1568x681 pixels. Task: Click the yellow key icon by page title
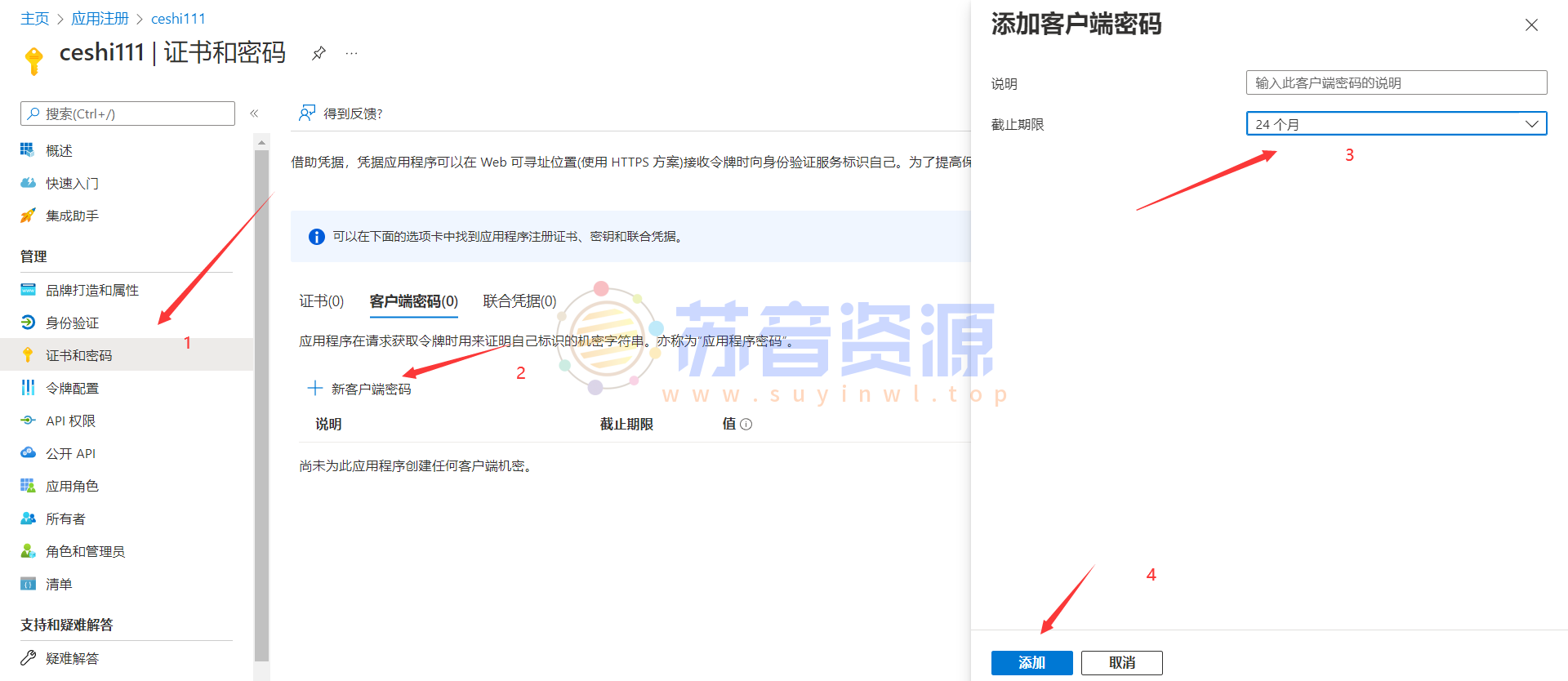[34, 60]
